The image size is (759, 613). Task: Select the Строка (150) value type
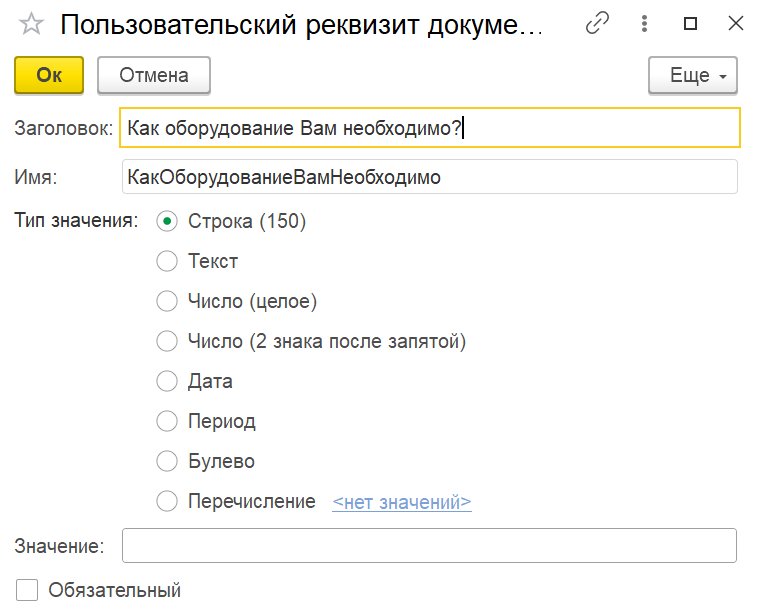tap(167, 221)
